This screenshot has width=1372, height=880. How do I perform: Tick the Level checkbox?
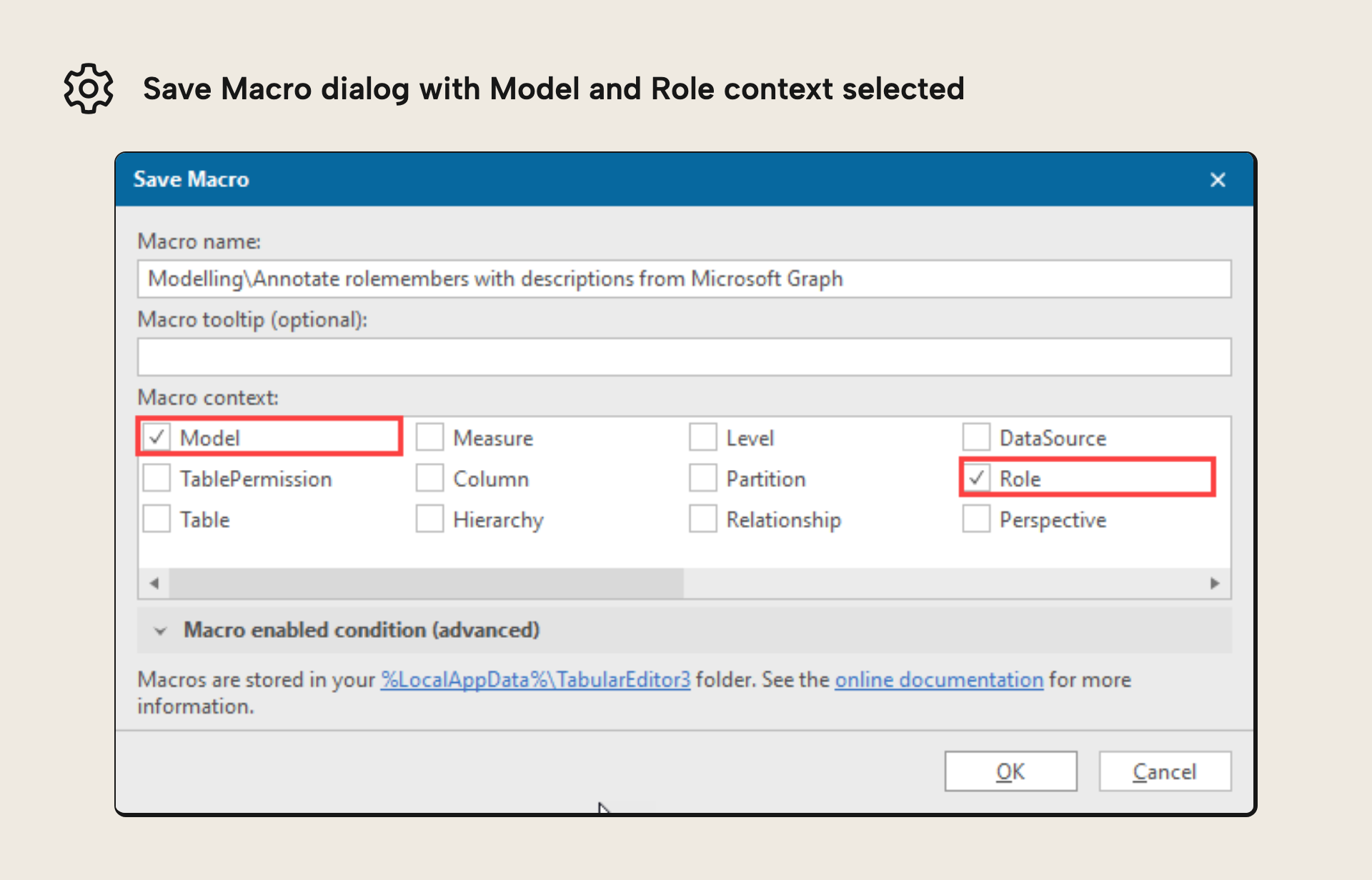702,437
